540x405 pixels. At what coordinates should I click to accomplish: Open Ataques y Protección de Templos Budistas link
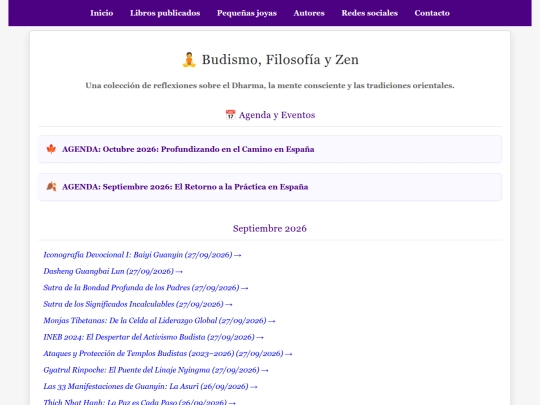(x=168, y=353)
